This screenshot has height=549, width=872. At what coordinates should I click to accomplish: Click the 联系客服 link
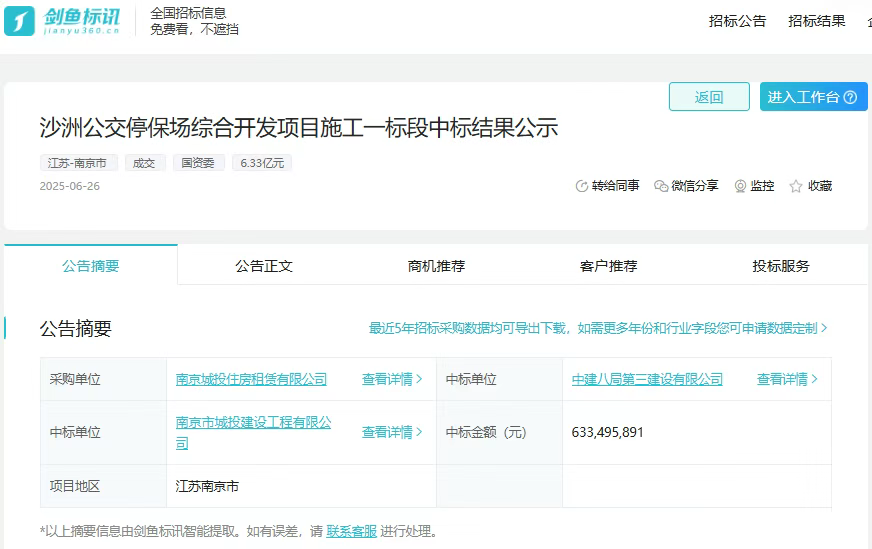pos(351,531)
